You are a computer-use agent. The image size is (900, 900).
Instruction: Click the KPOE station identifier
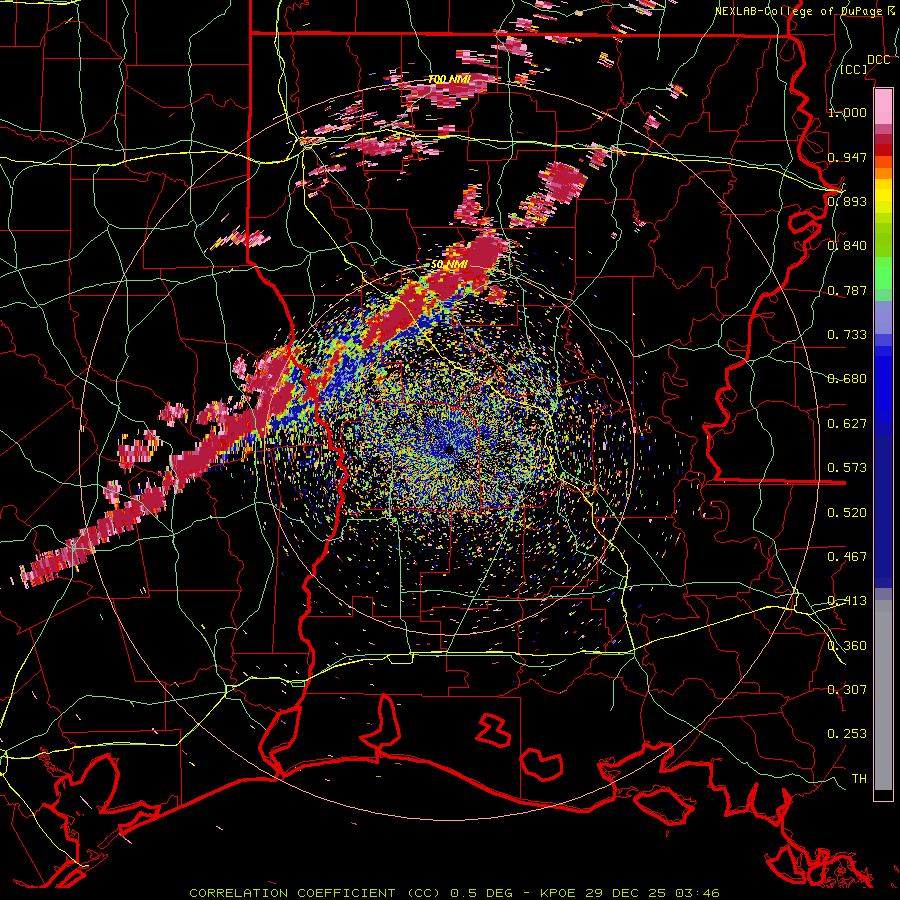click(x=560, y=893)
